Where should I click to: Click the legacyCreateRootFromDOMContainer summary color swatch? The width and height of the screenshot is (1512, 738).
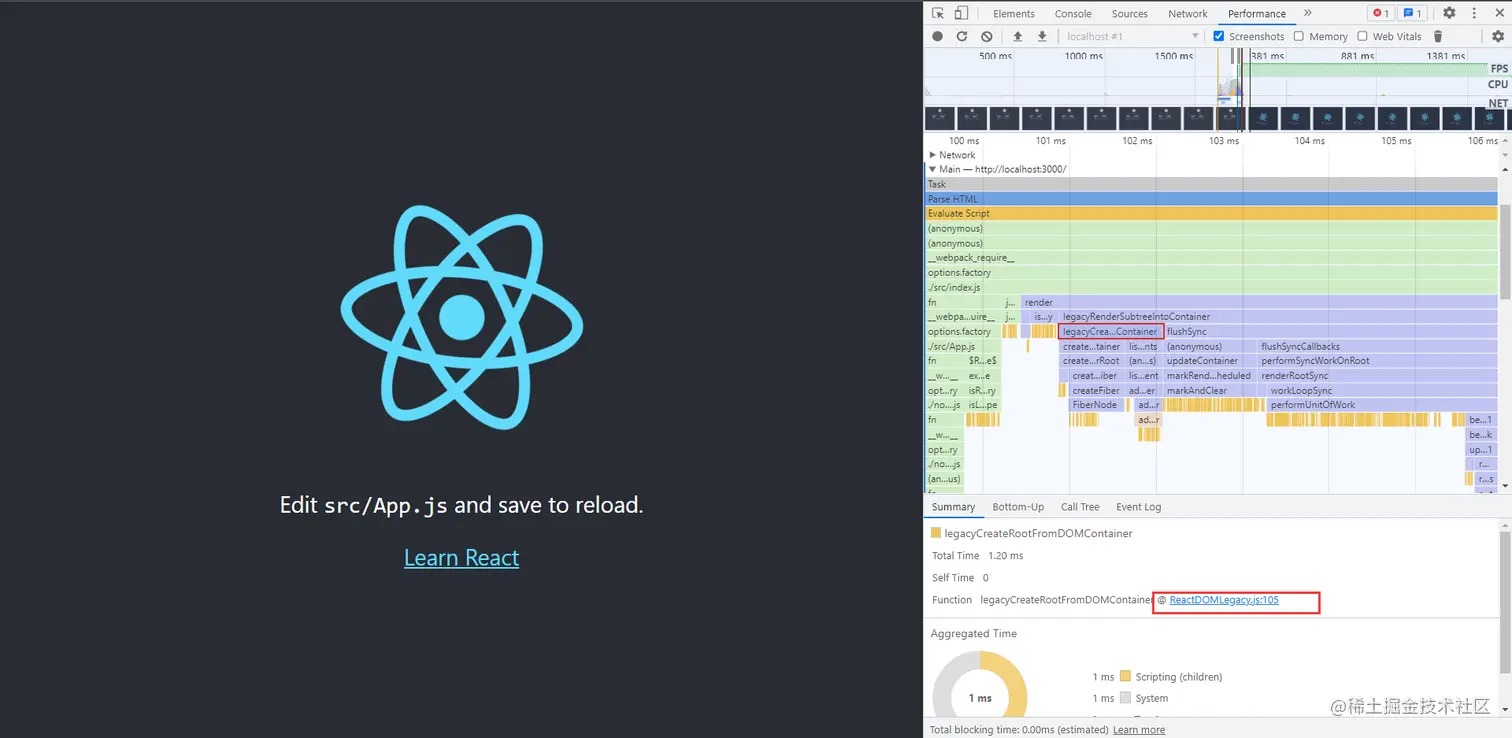point(936,533)
